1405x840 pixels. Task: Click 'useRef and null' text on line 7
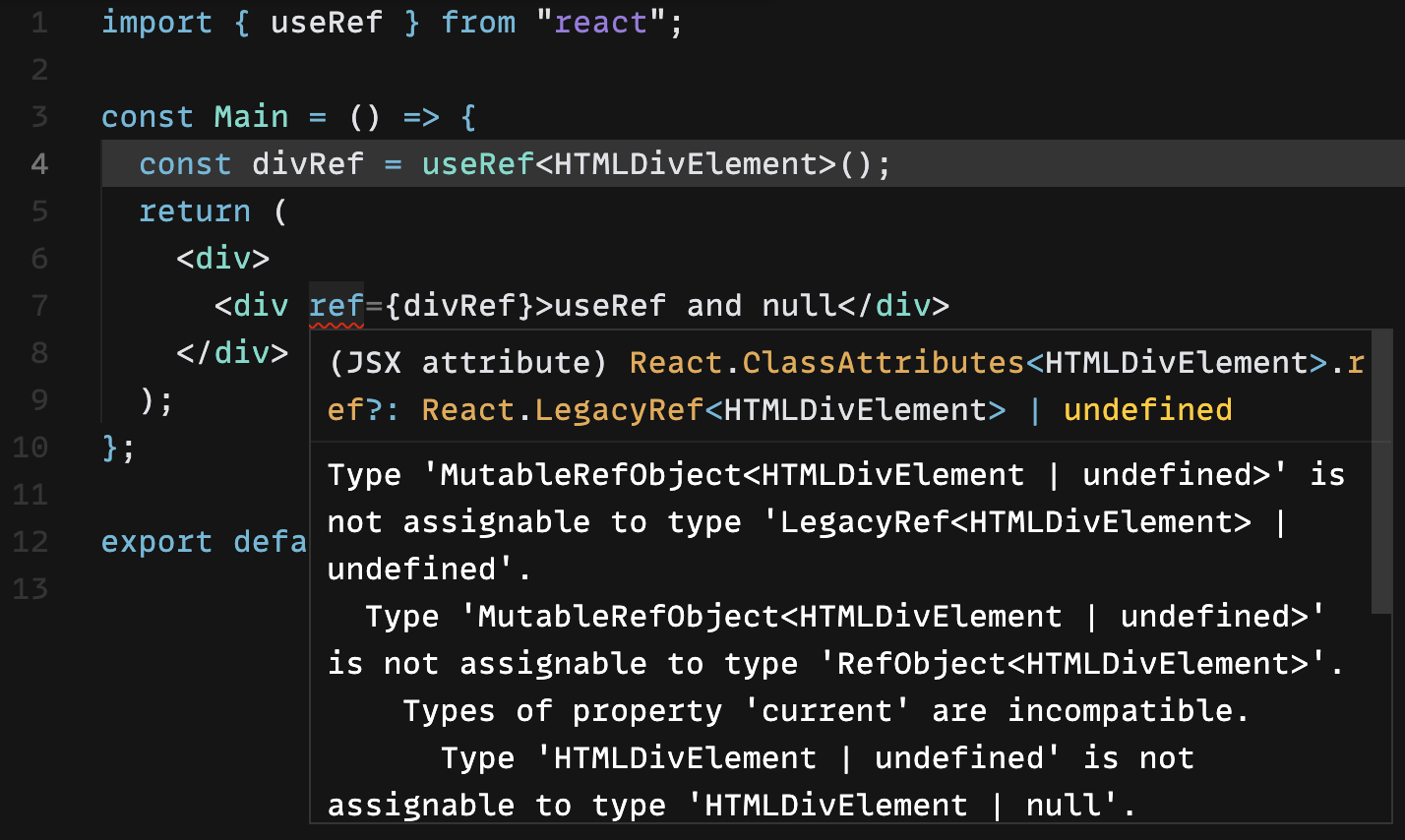coord(696,306)
